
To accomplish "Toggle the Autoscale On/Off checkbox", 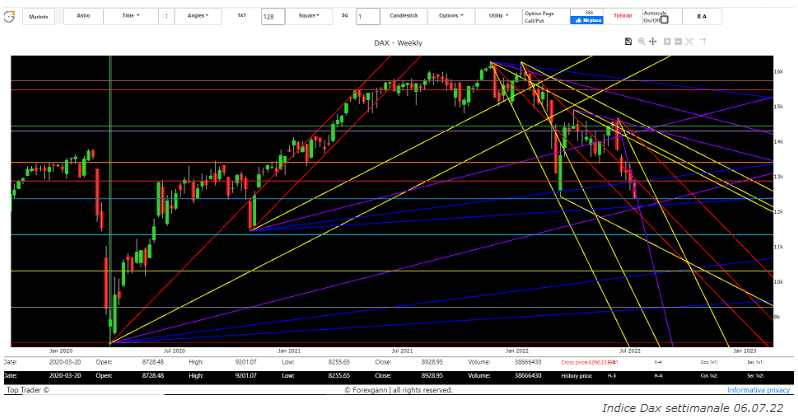I will (x=664, y=19).
